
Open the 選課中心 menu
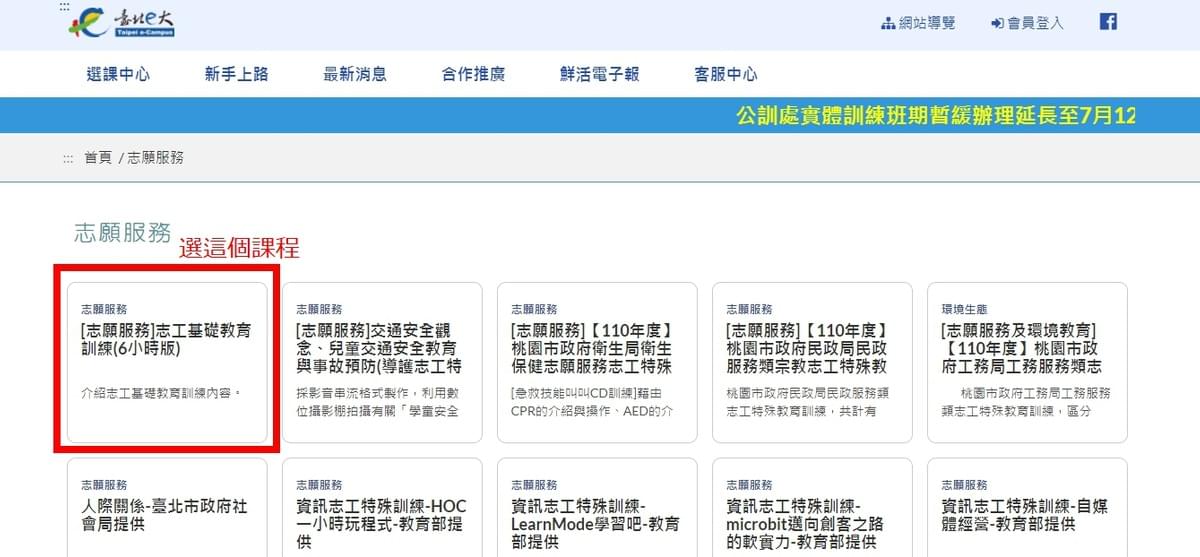click(x=118, y=74)
